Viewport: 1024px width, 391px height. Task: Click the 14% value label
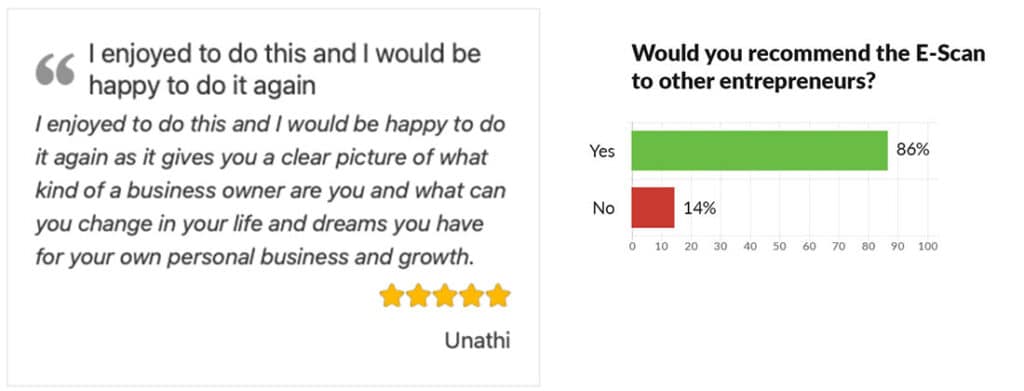[x=699, y=208]
